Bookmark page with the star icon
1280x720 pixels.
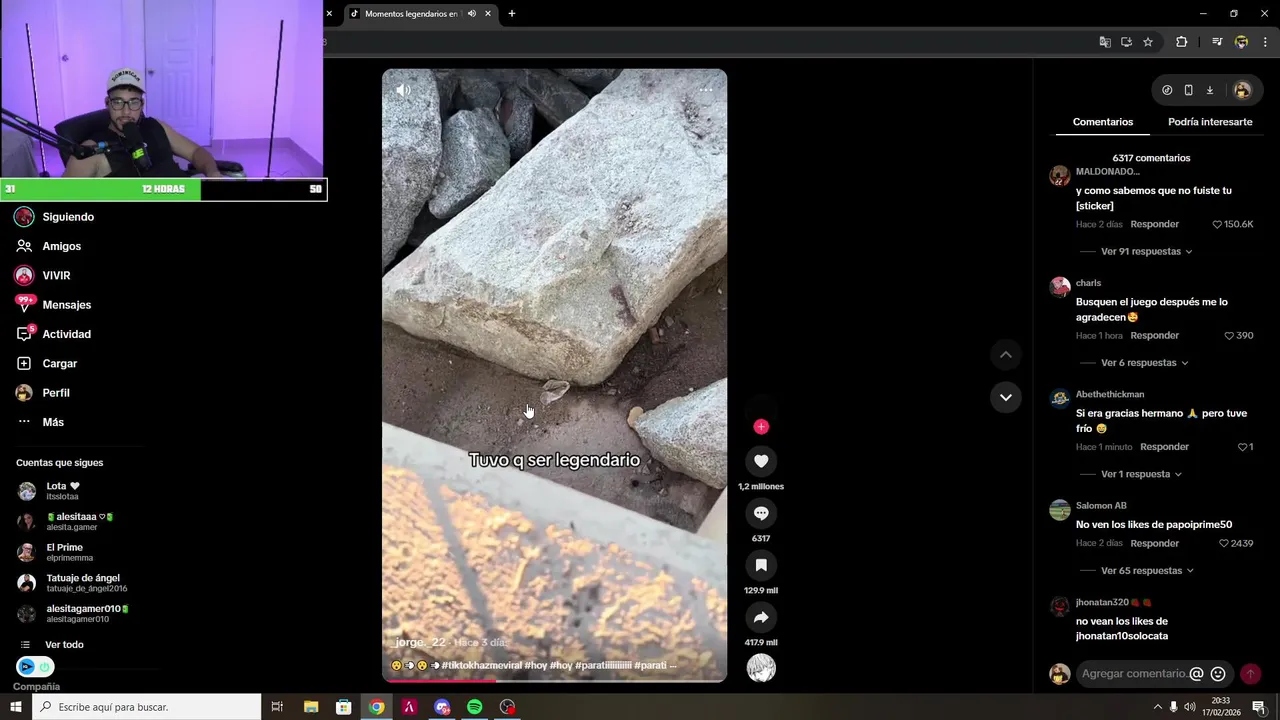point(1148,42)
